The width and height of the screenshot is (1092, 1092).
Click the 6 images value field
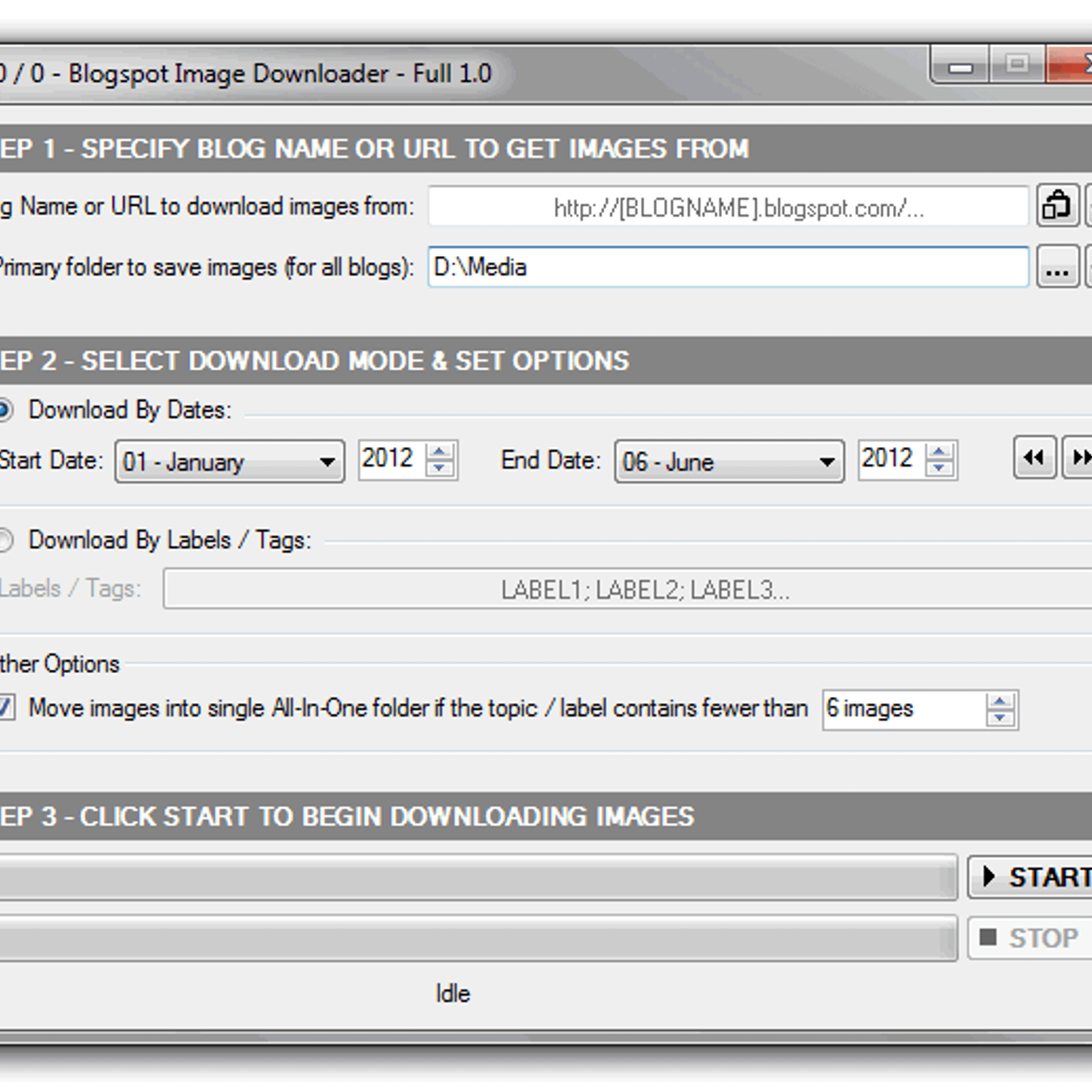(x=904, y=709)
